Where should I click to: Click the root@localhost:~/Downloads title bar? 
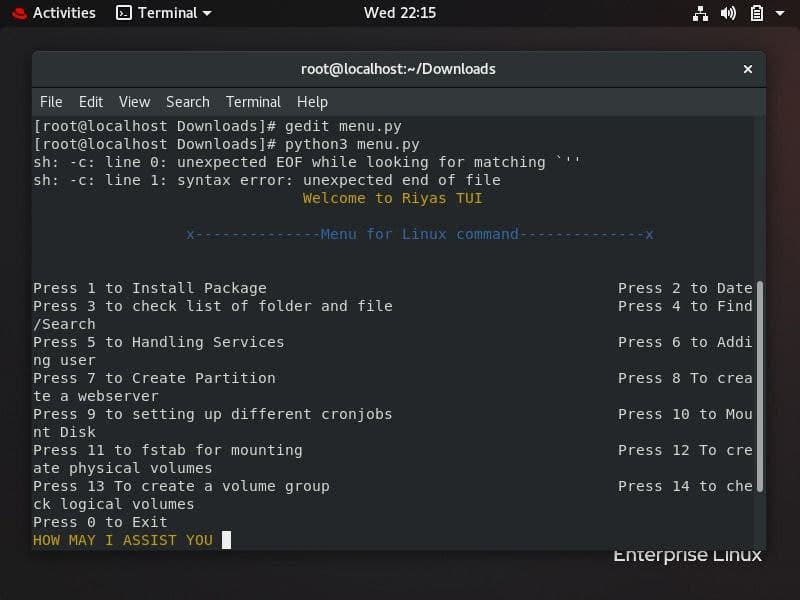(400, 69)
